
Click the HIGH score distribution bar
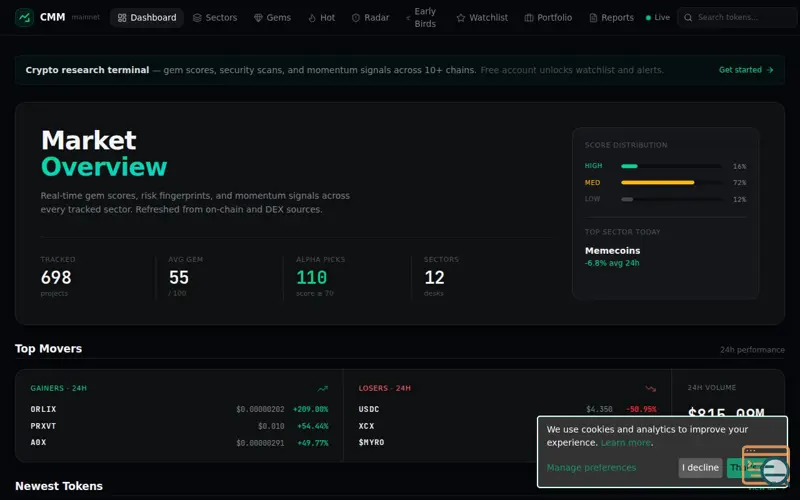point(671,166)
